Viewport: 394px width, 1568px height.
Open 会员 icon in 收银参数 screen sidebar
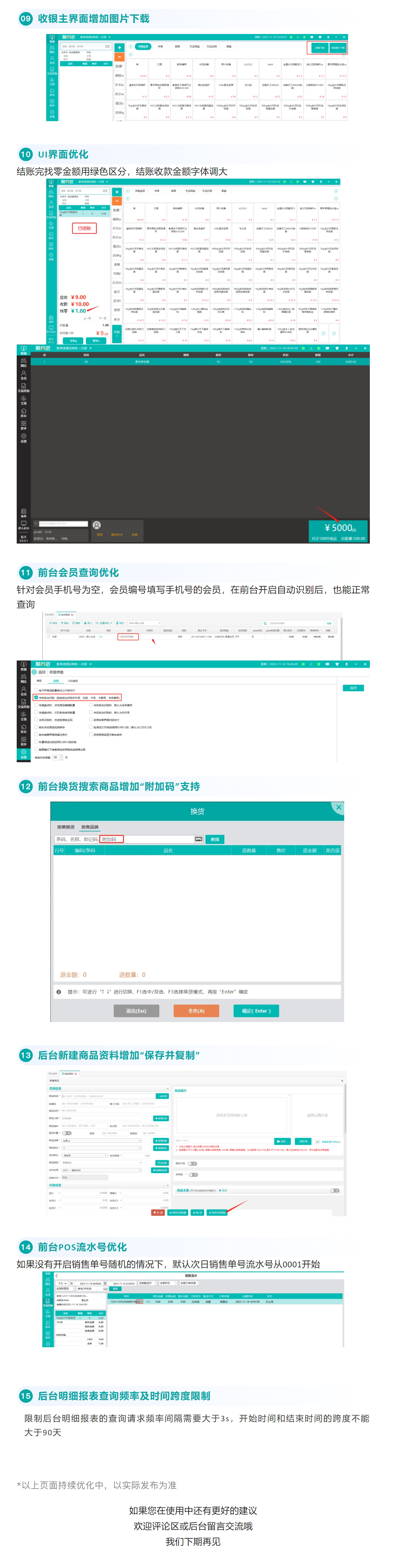tap(23, 691)
